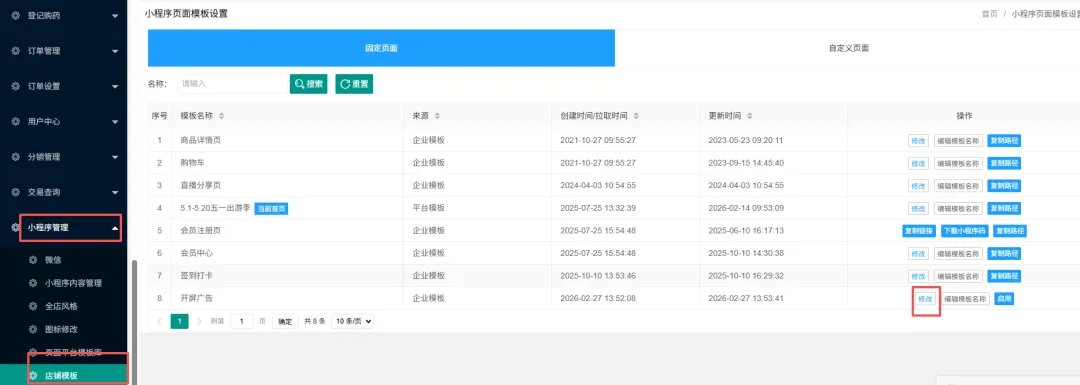
Task: Click the gear icon beside 用户中心
Action: 16,121
